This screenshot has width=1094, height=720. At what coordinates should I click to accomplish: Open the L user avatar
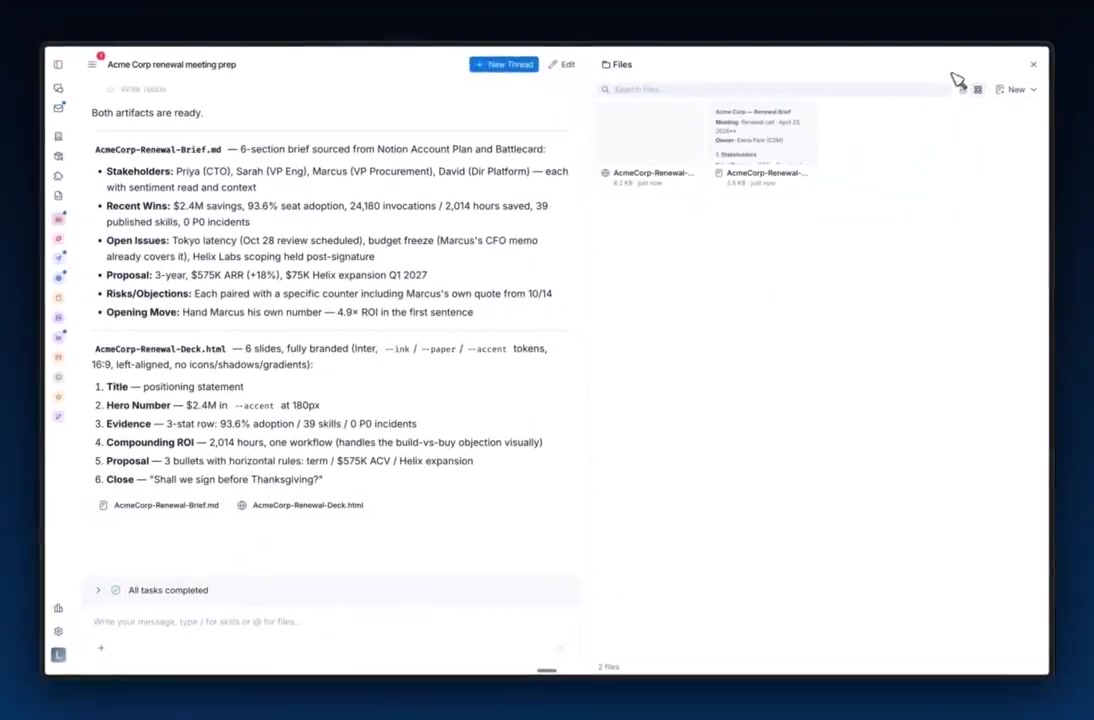pos(59,655)
